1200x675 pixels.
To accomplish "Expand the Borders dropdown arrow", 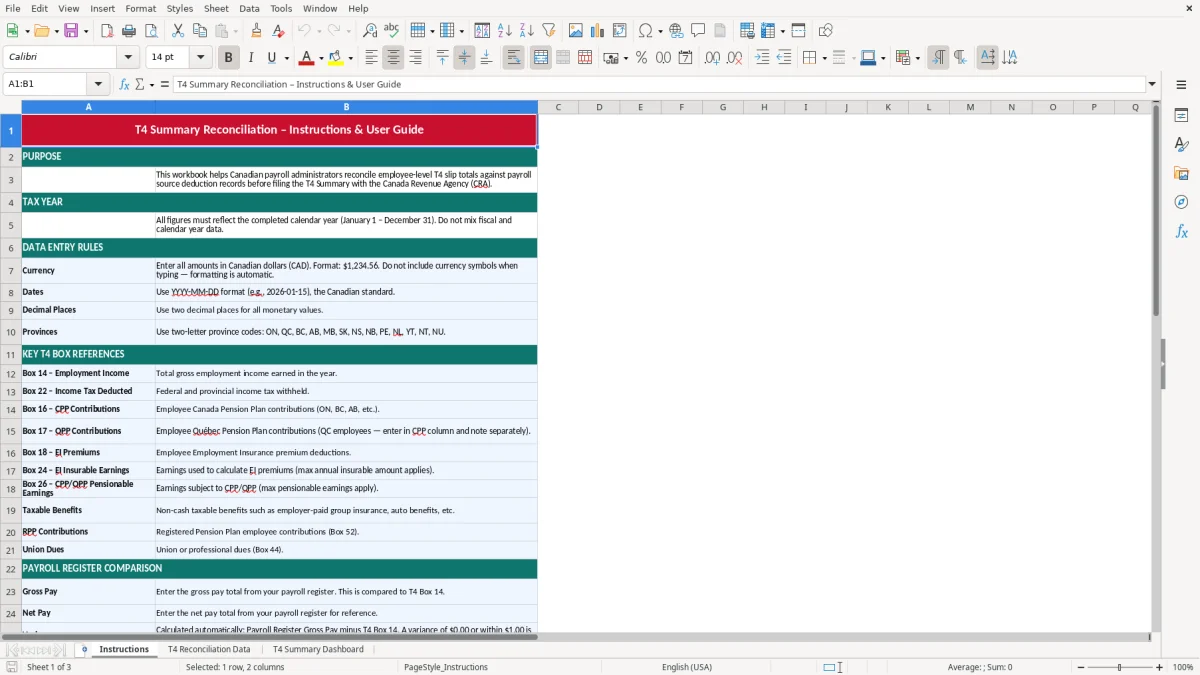I will pos(824,58).
